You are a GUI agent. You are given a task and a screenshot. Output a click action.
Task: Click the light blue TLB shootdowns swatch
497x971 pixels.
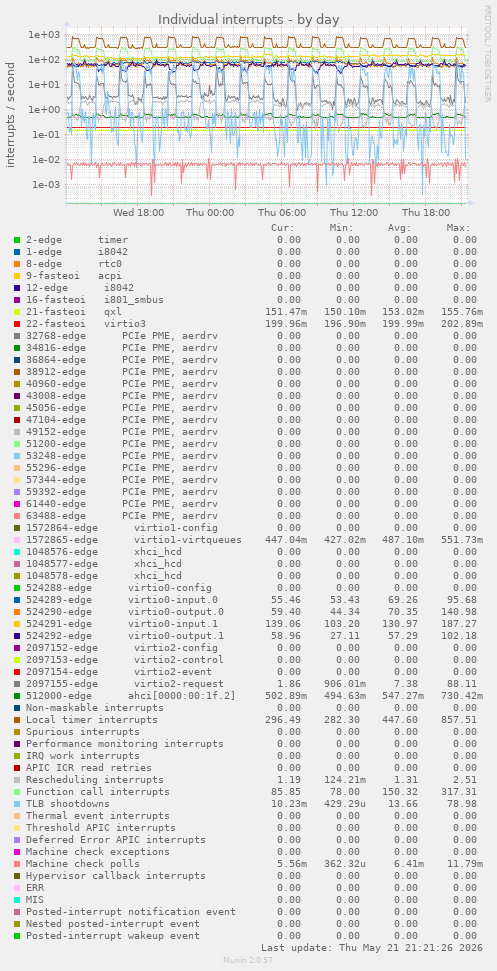(x=17, y=804)
